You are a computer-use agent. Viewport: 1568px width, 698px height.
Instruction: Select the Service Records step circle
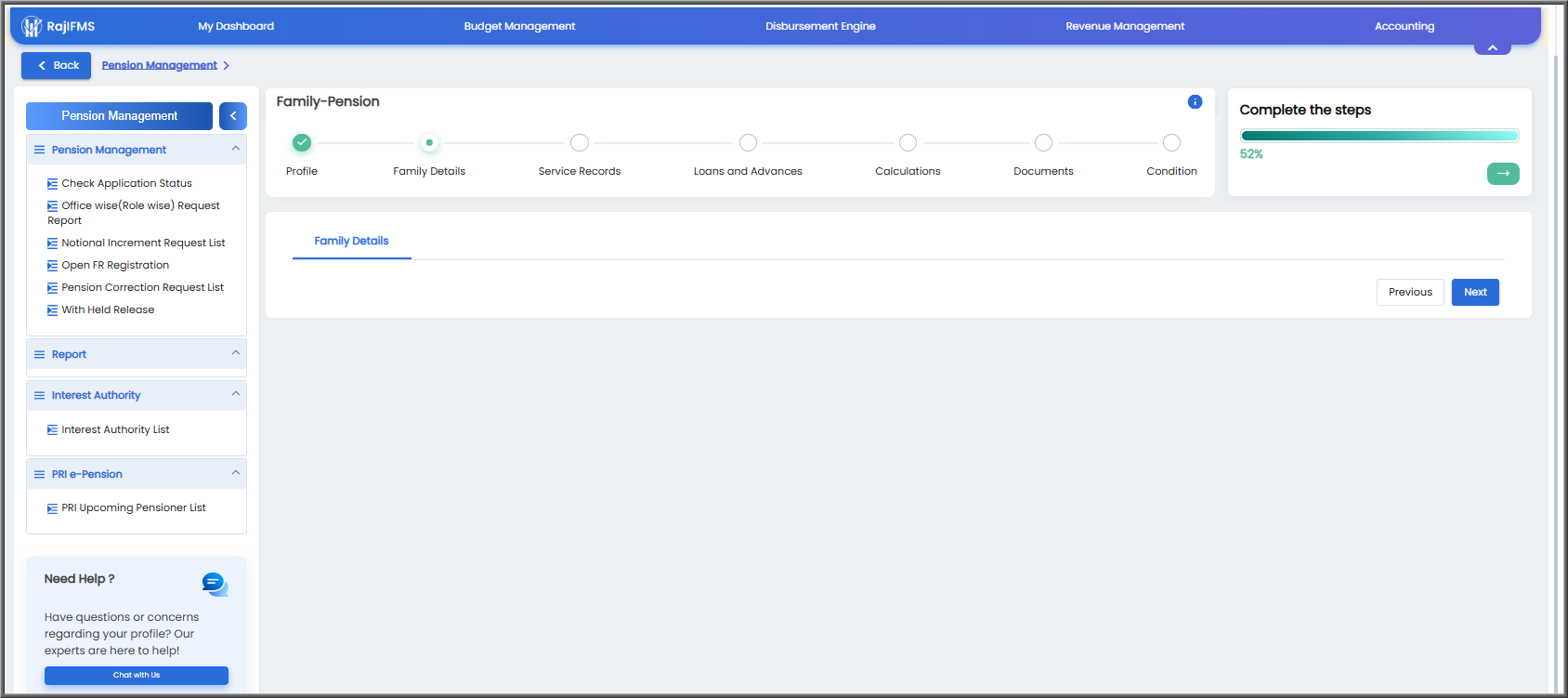point(580,143)
